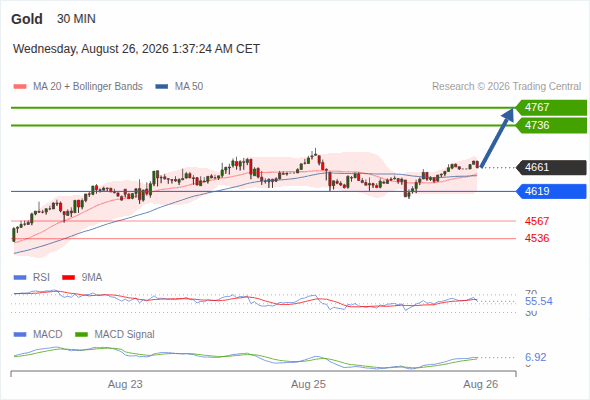Click the MACD blue legend marker
The height and width of the screenshot is (400, 590).
[x=20, y=335]
